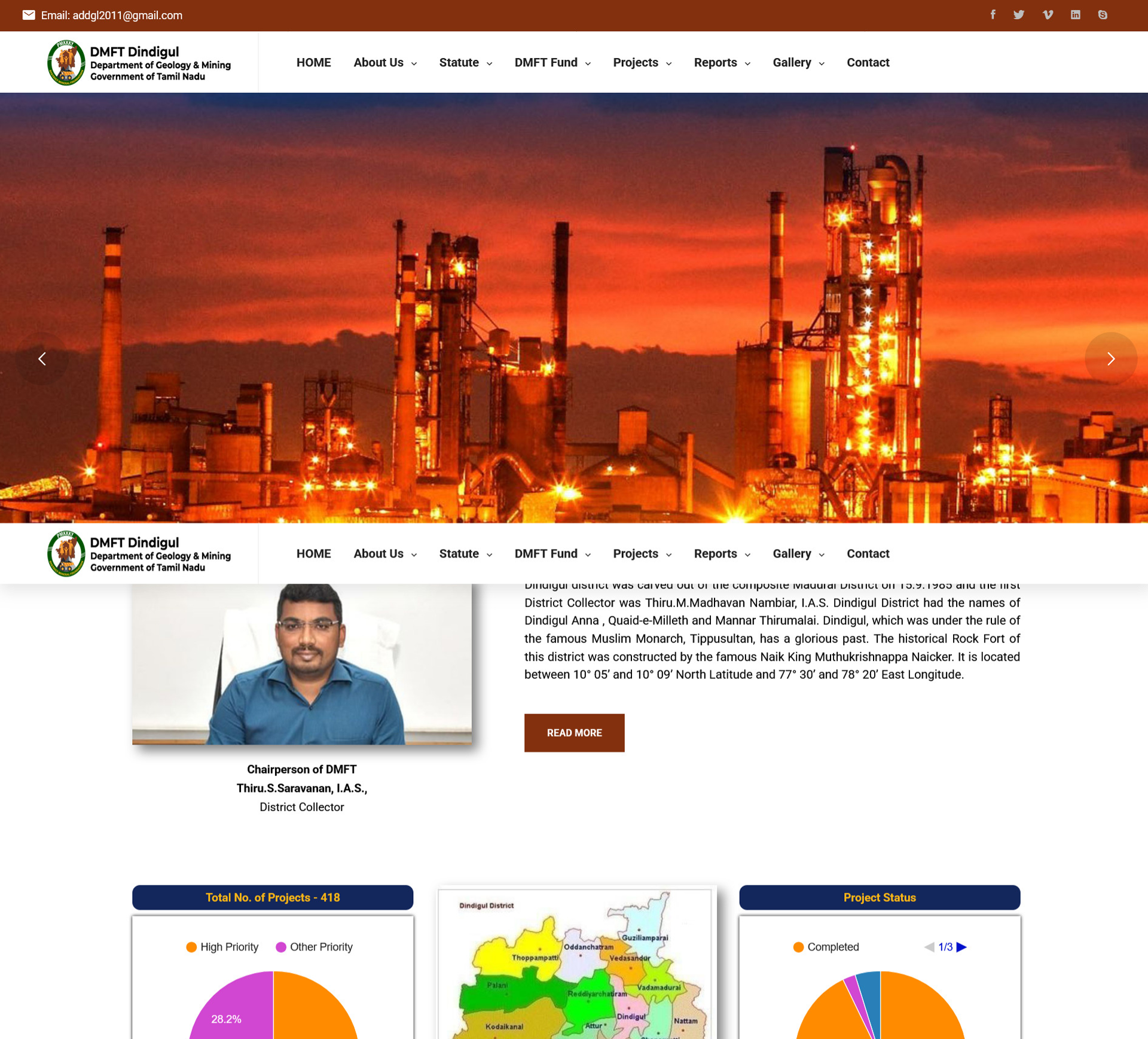1148x1039 pixels.
Task: Open HOME in top navigation
Action: pos(313,63)
